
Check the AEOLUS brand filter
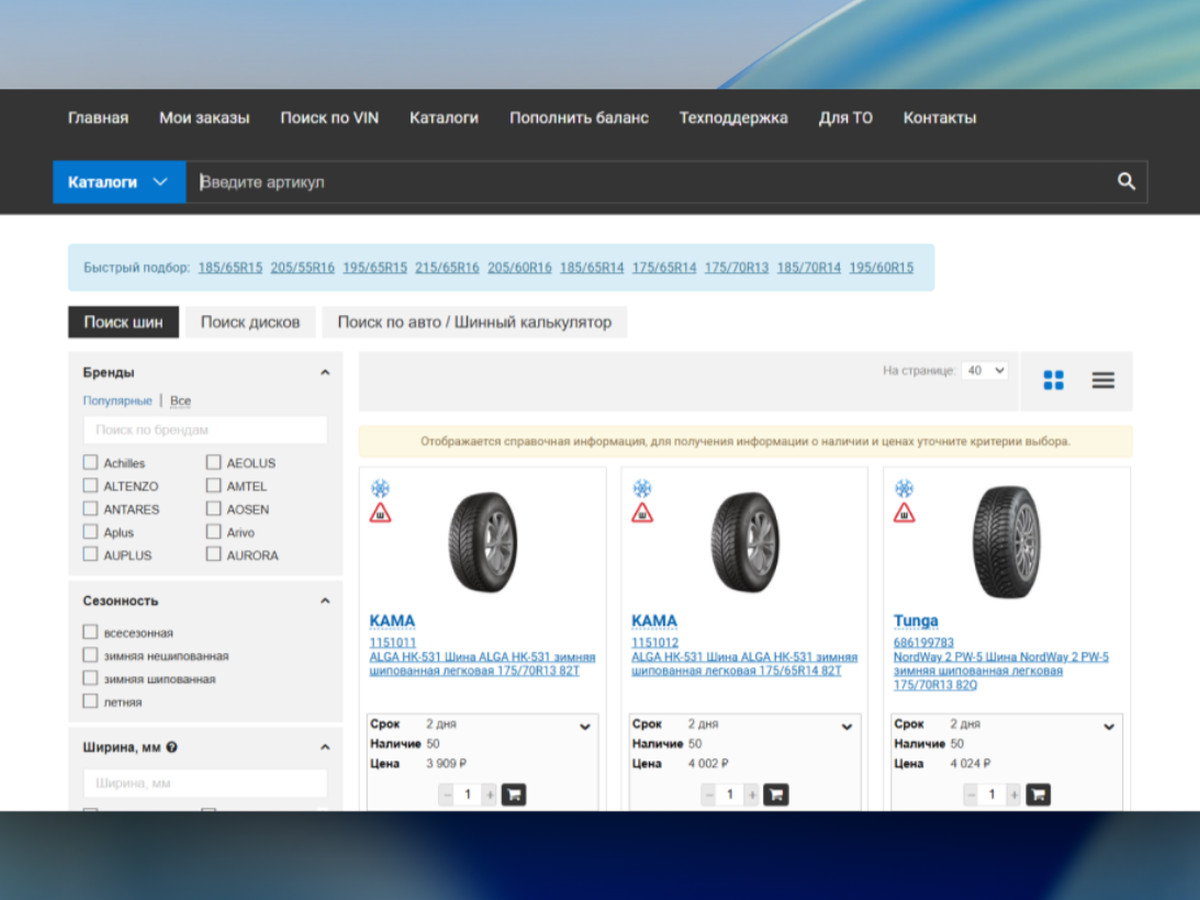(x=213, y=463)
